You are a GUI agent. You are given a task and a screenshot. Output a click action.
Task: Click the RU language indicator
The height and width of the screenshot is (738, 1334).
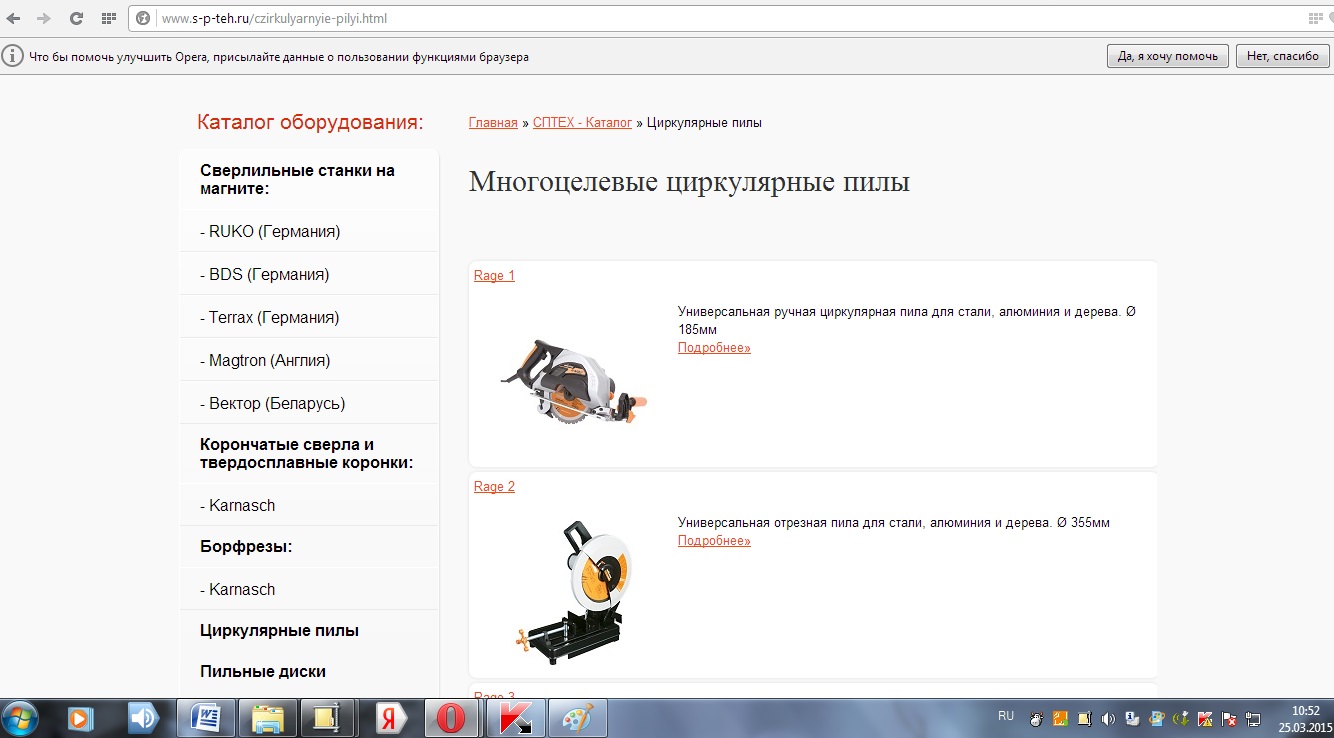(x=1006, y=716)
